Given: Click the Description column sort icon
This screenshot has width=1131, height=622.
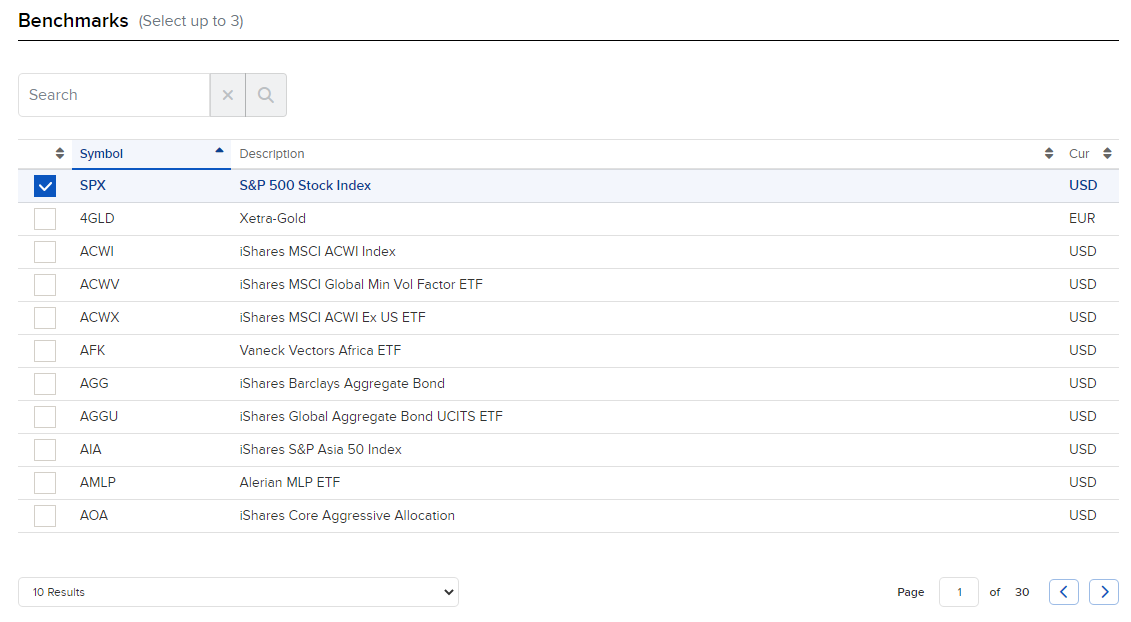Looking at the screenshot, I should click(1048, 153).
